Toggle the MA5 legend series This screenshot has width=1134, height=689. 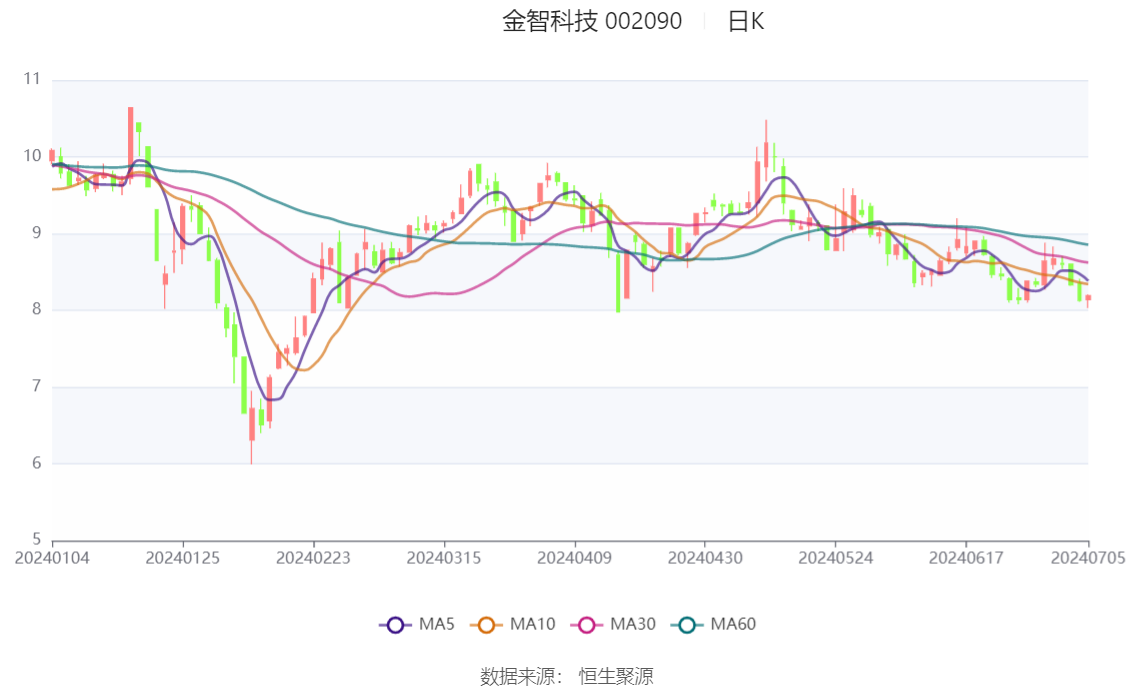point(417,625)
